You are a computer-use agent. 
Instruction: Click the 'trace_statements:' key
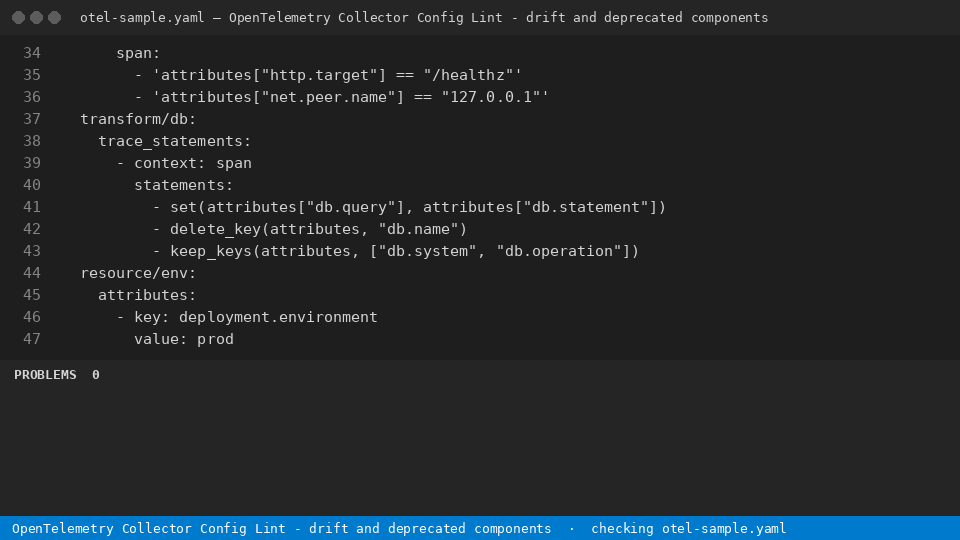click(174, 141)
